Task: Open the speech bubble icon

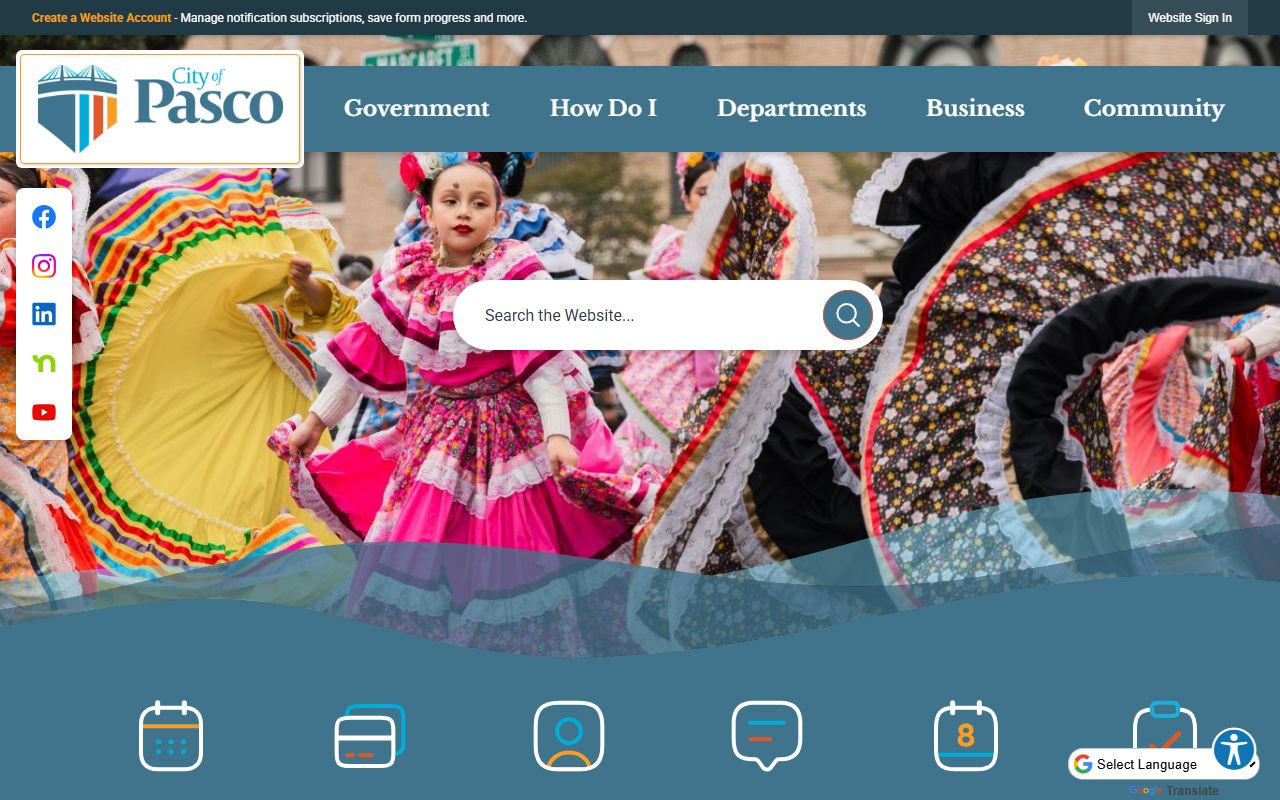Action: [x=767, y=736]
